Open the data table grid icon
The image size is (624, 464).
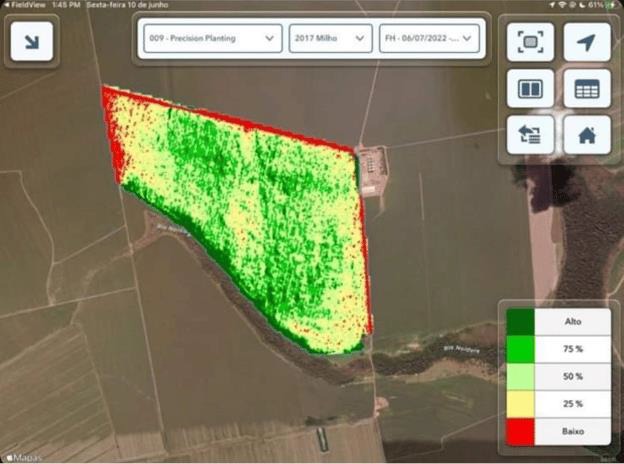[x=586, y=89]
